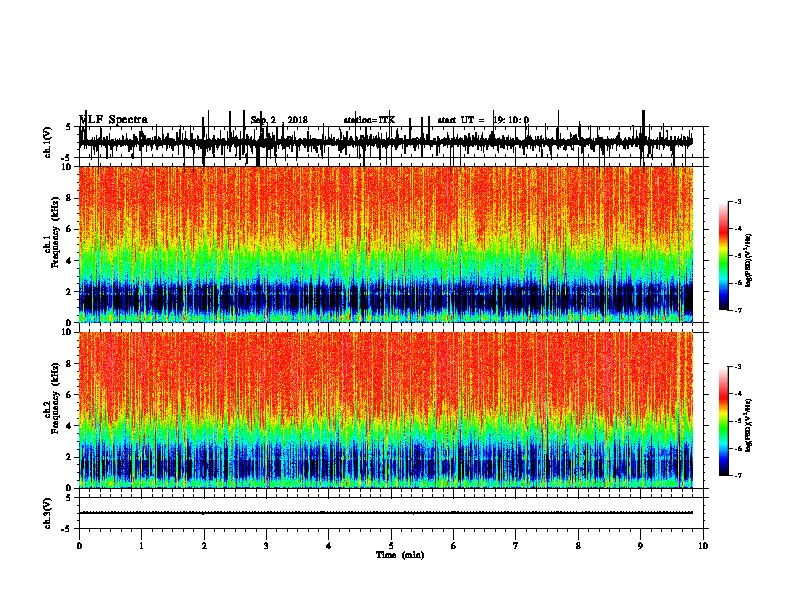Click the '6' kHz tick on ch.1 frequency axis
This screenshot has width=792, height=612.
pyautogui.click(x=70, y=229)
